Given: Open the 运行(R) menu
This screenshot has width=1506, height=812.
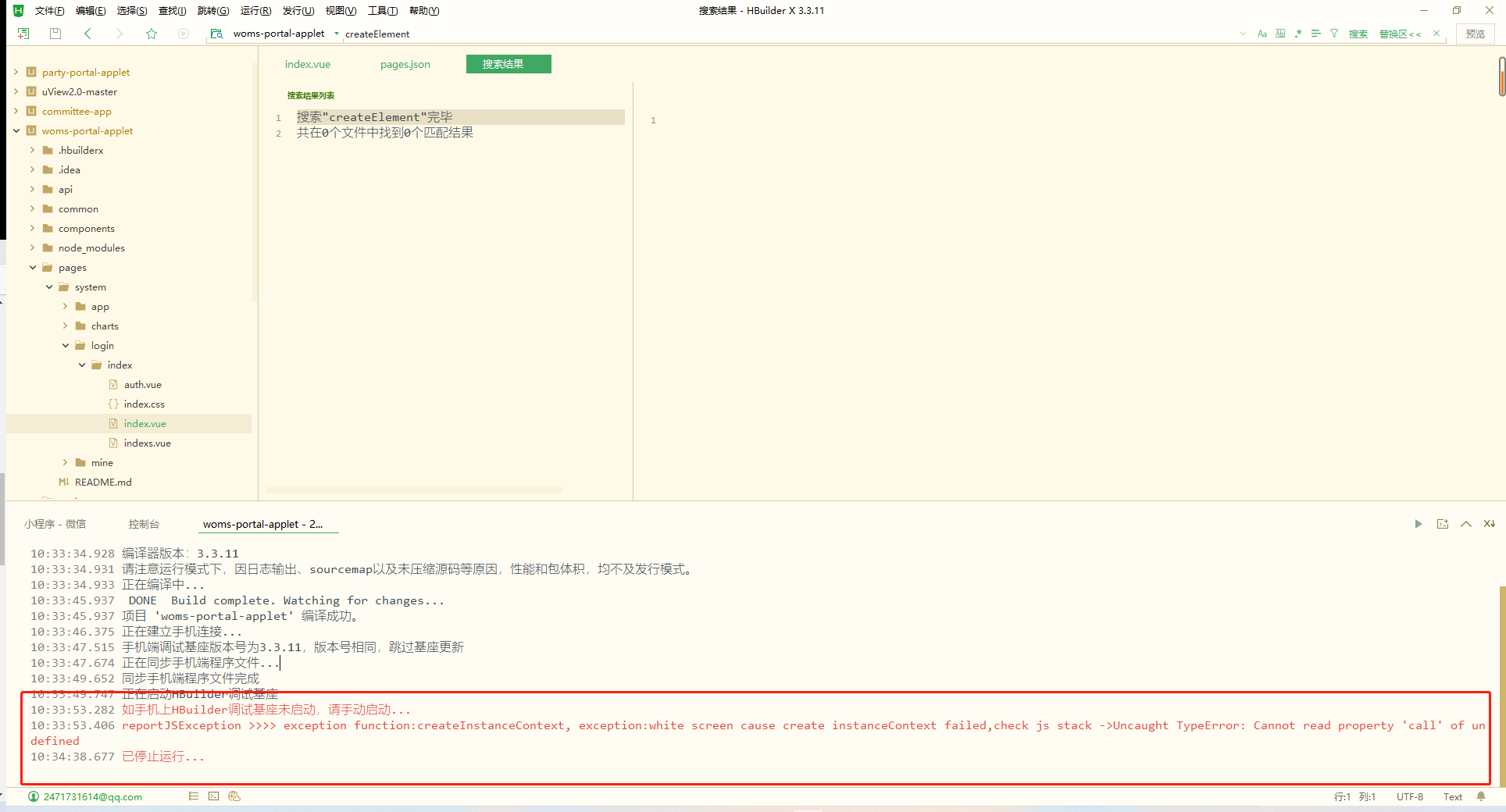Looking at the screenshot, I should (x=255, y=11).
